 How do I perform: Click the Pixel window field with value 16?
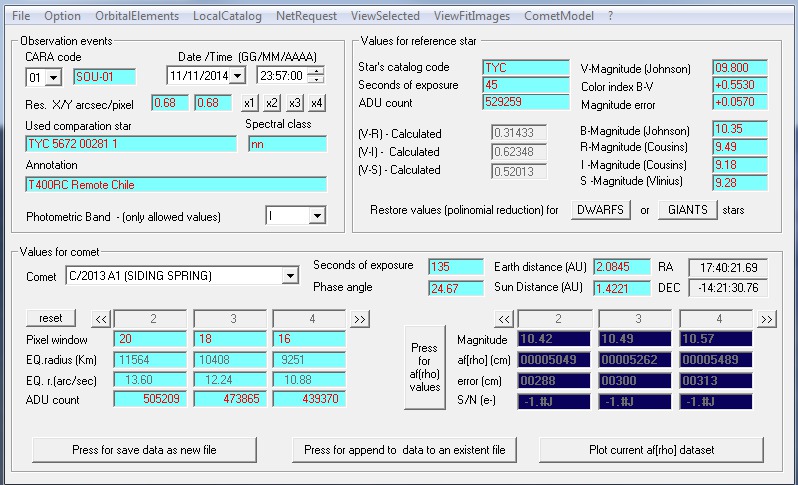point(309,339)
